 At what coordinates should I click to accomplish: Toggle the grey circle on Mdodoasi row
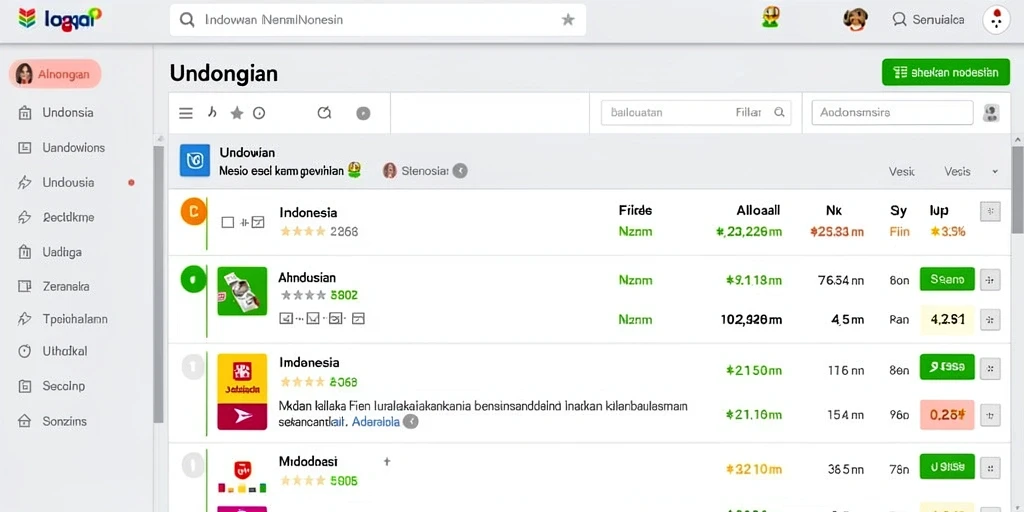[x=193, y=465]
